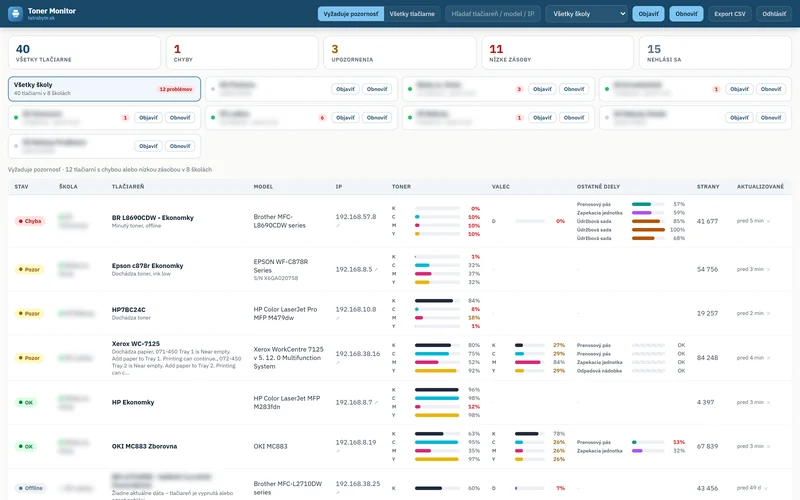
Task: Click Odhlásiť to log out
Action: 774,14
